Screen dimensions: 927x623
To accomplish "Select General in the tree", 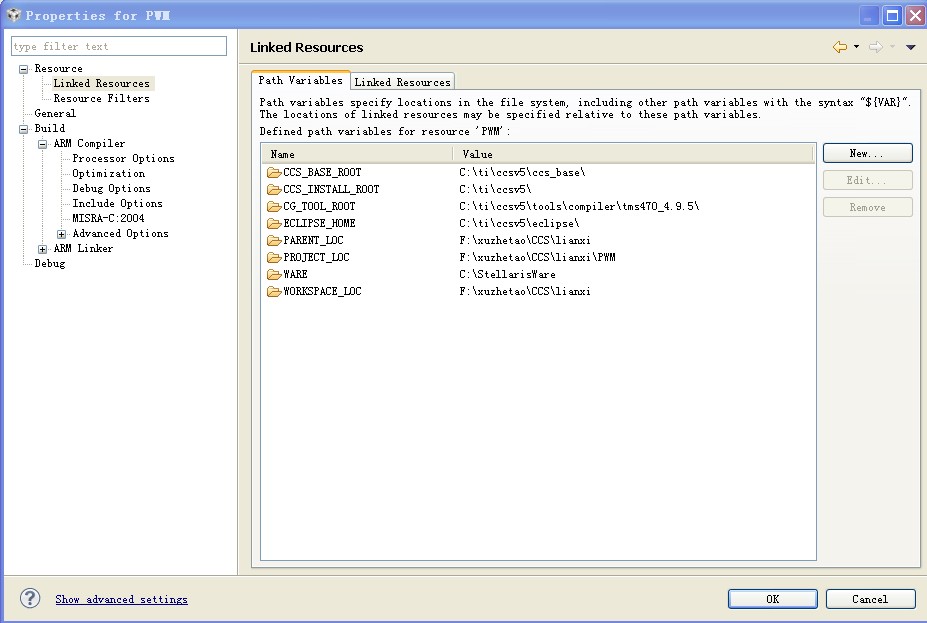I will (55, 113).
